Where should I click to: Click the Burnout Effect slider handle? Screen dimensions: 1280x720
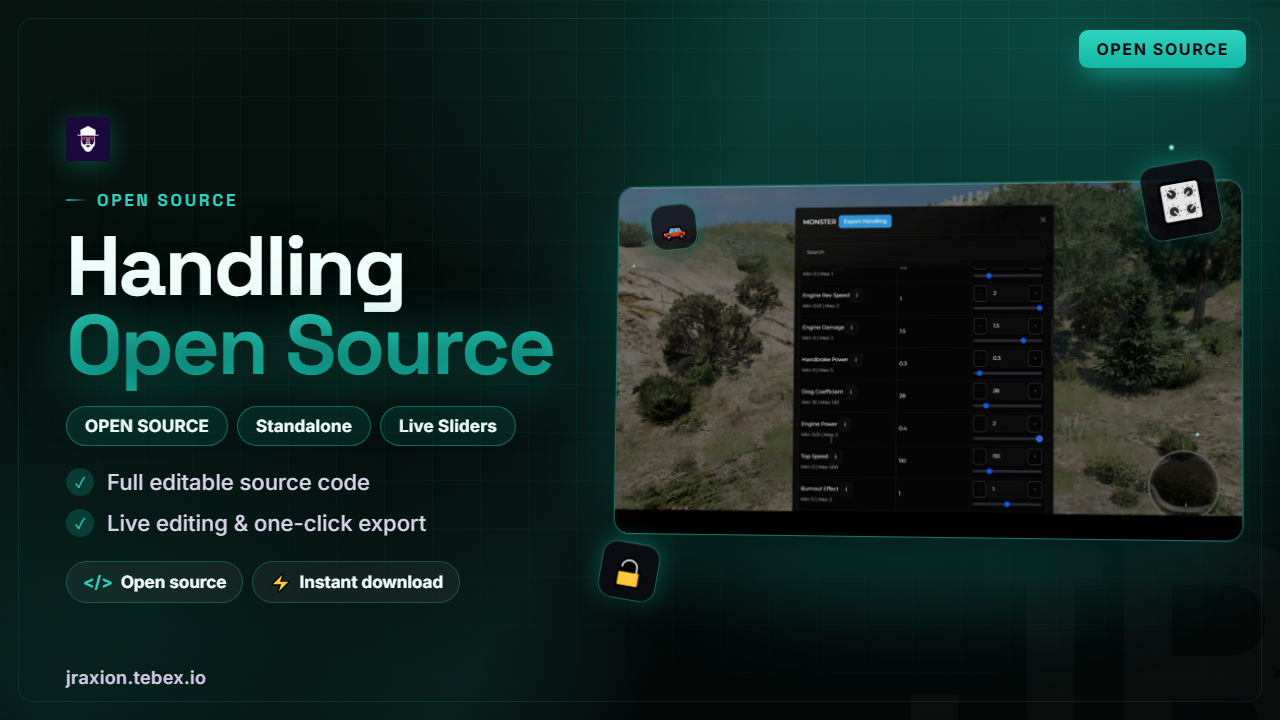[1007, 504]
